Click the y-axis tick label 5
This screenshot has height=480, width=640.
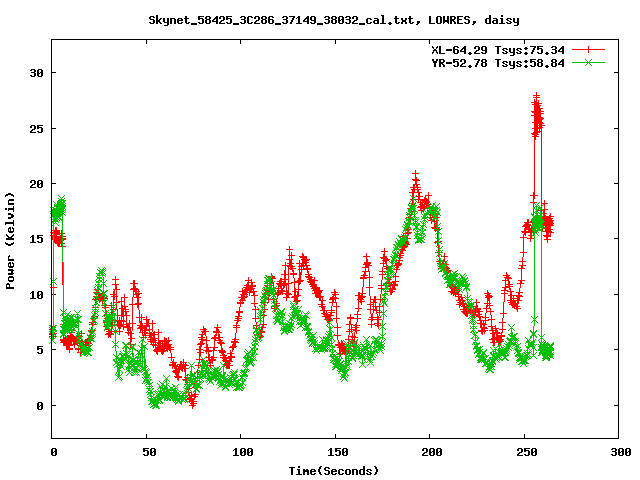pos(40,350)
